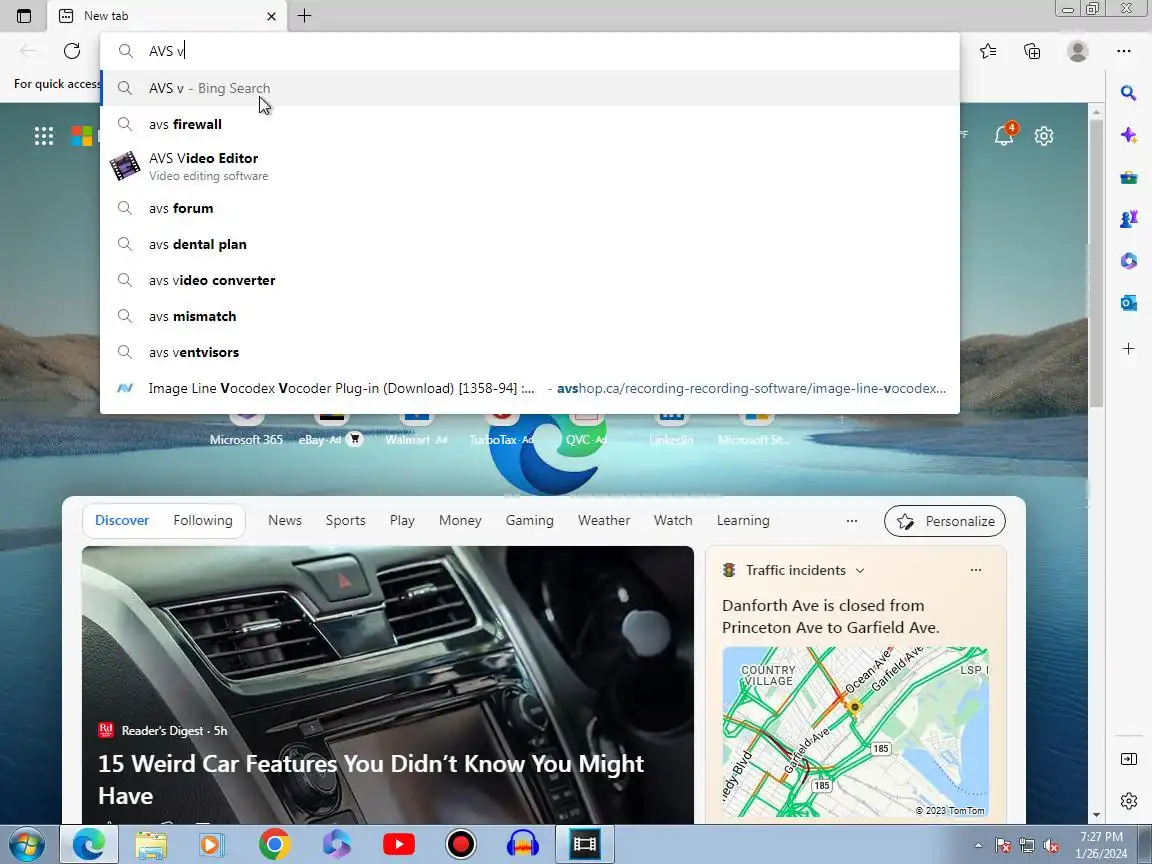The width and height of the screenshot is (1152, 864).
Task: Open the Collections icon
Action: tap(1032, 51)
